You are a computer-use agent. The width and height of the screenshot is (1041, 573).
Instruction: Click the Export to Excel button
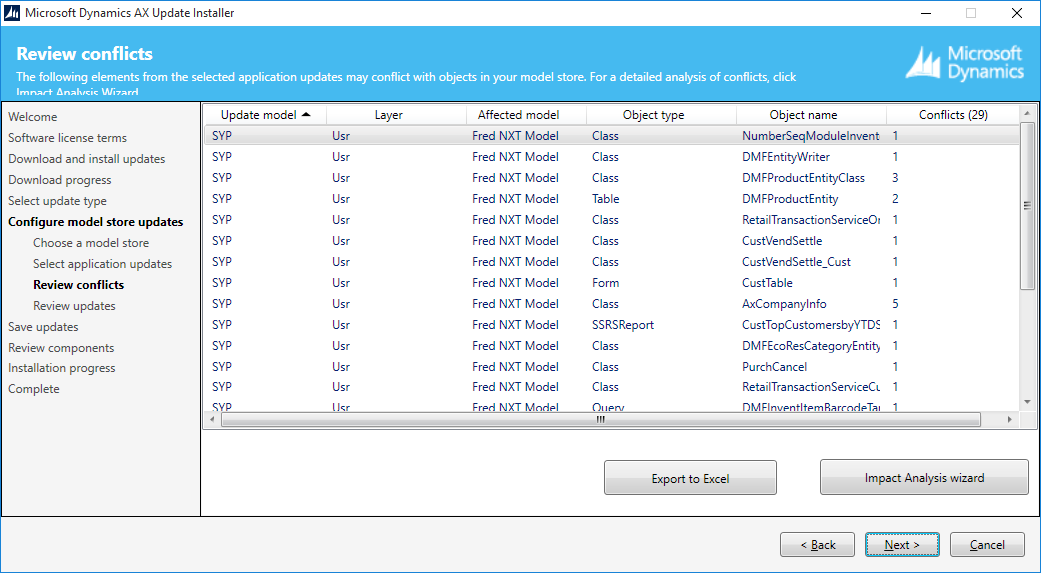690,478
